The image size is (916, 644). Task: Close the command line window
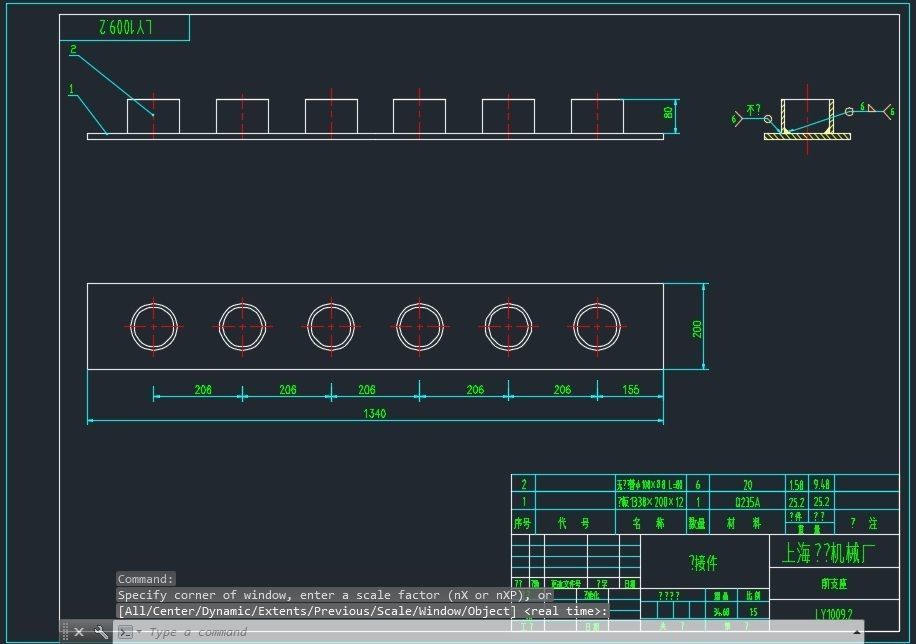tap(79, 632)
